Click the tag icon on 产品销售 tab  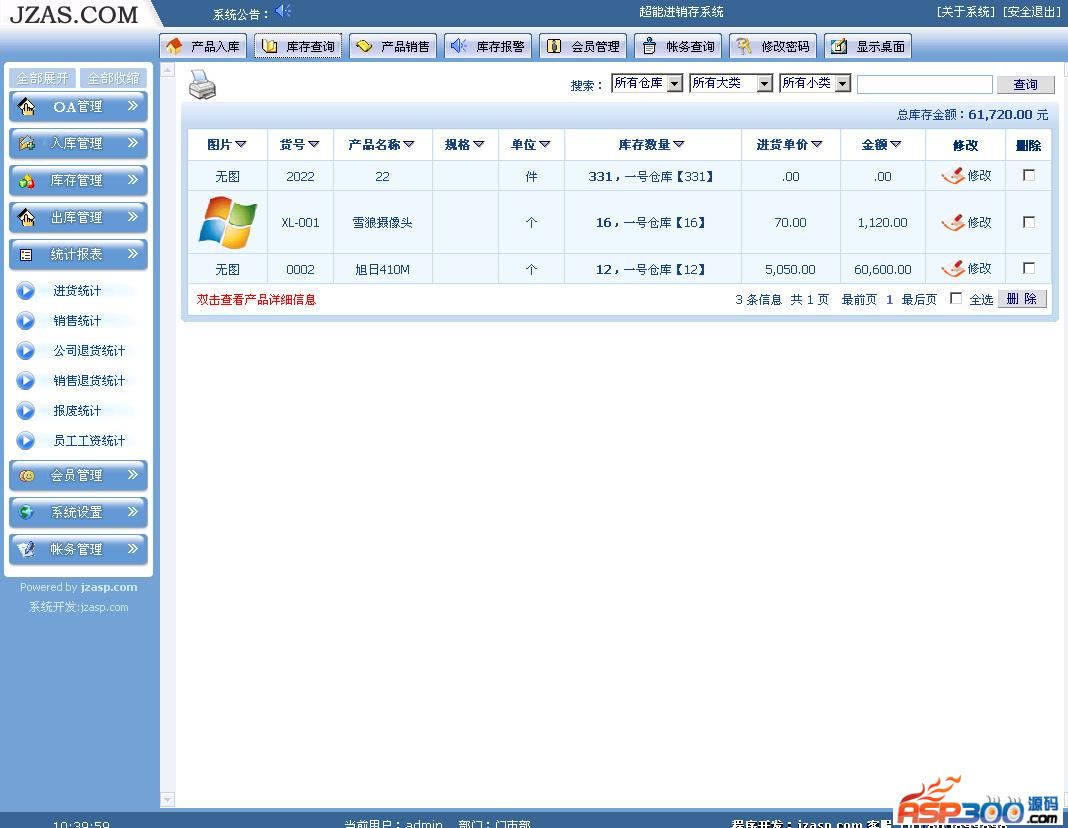(364, 46)
